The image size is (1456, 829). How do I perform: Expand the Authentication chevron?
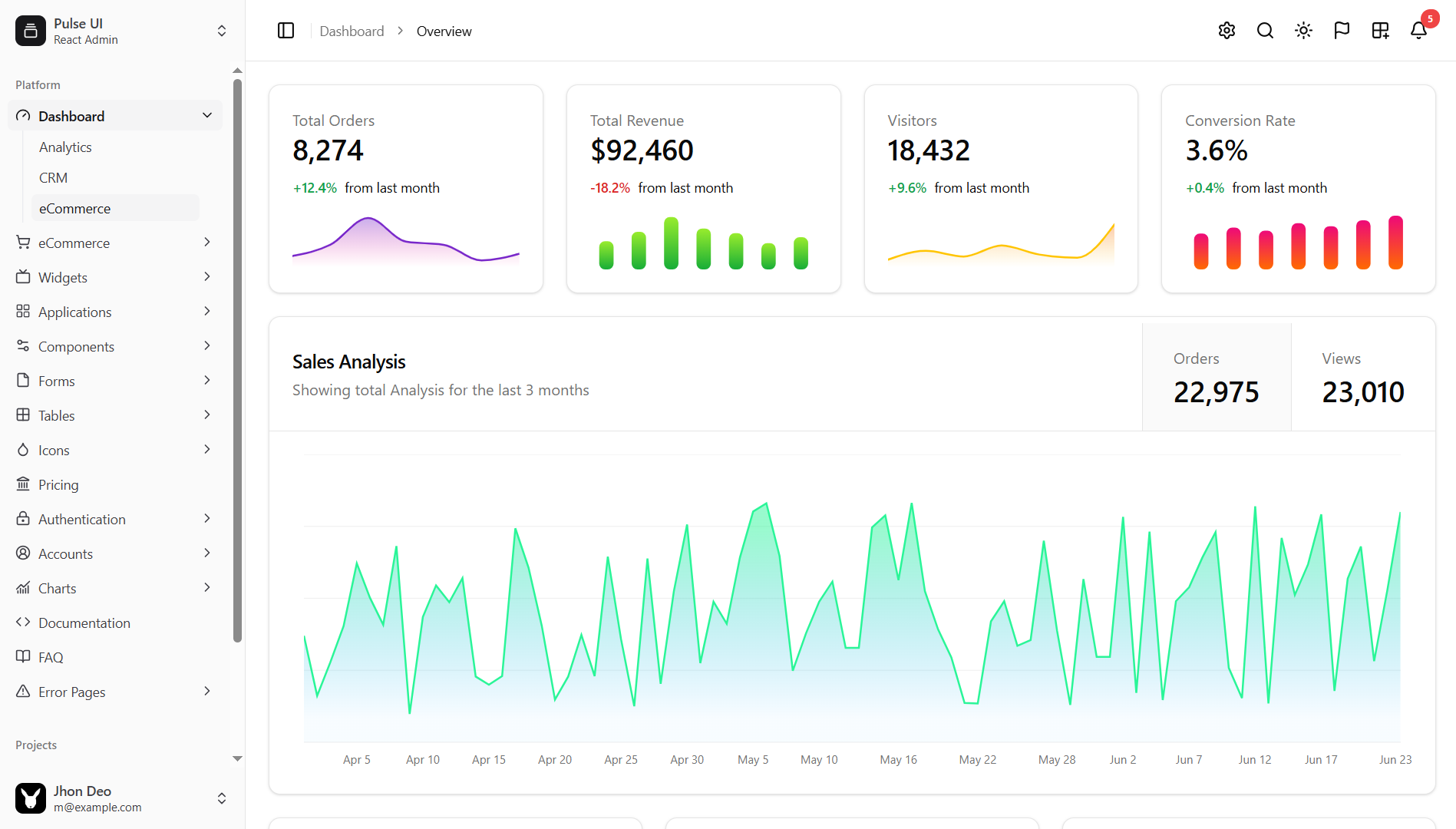coord(207,518)
